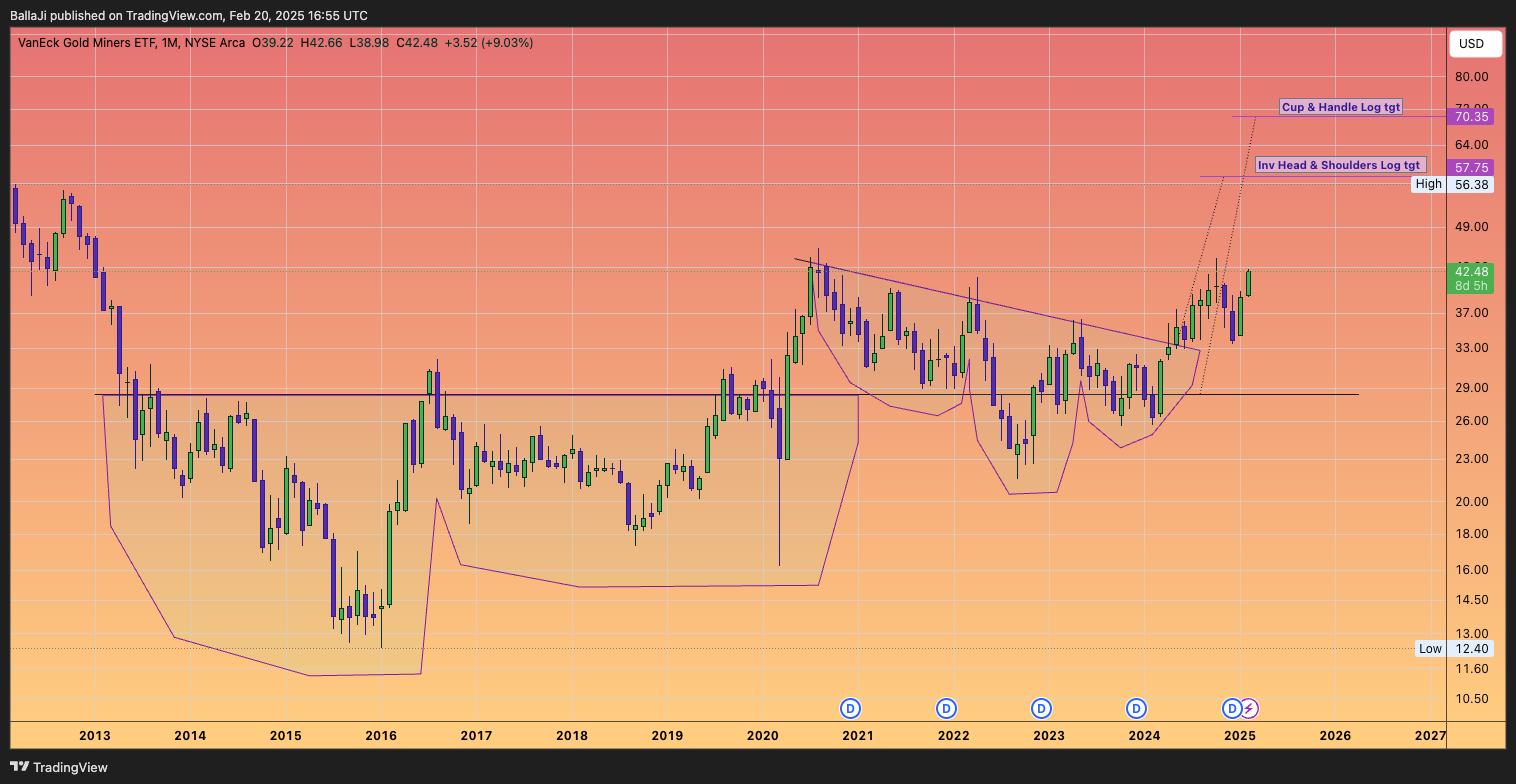This screenshot has height=784, width=1516.
Task: Click the 18.00 price axis label
Action: click(1473, 534)
